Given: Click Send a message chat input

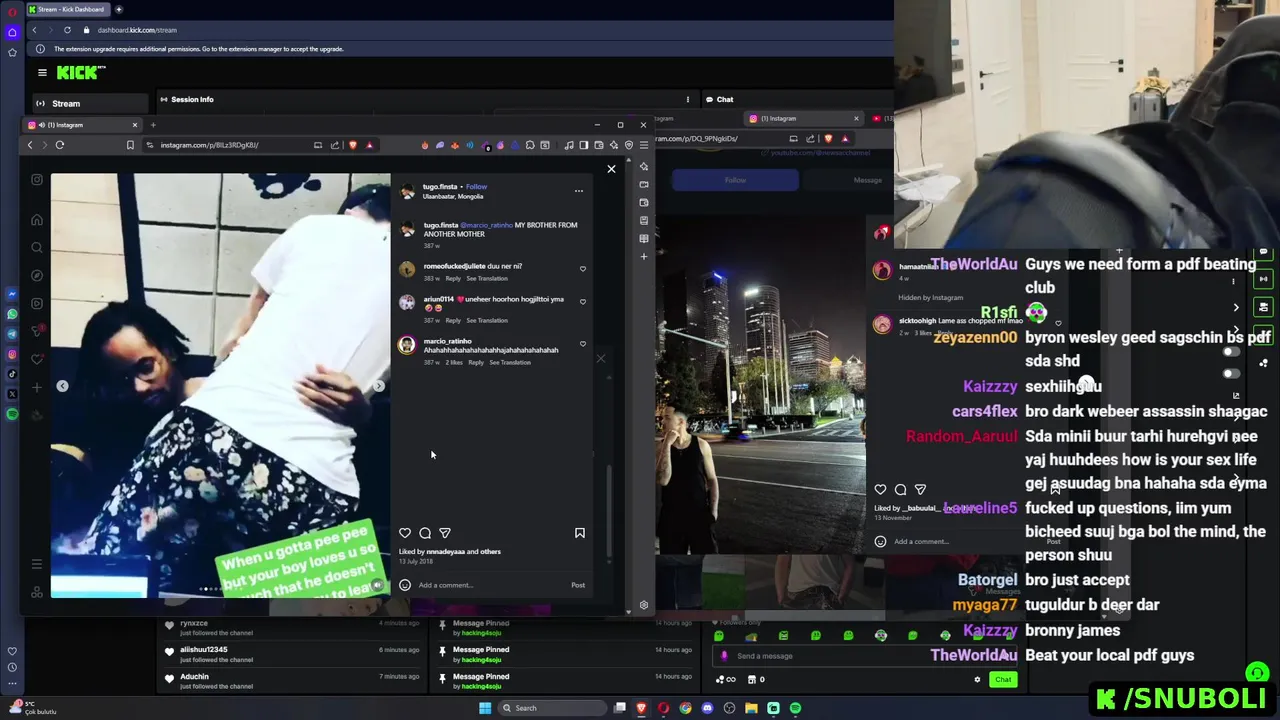Looking at the screenshot, I should [865, 656].
